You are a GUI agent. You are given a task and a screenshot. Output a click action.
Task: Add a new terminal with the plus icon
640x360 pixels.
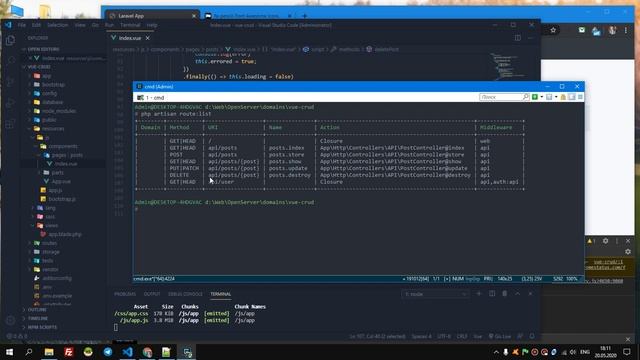[x=479, y=293]
